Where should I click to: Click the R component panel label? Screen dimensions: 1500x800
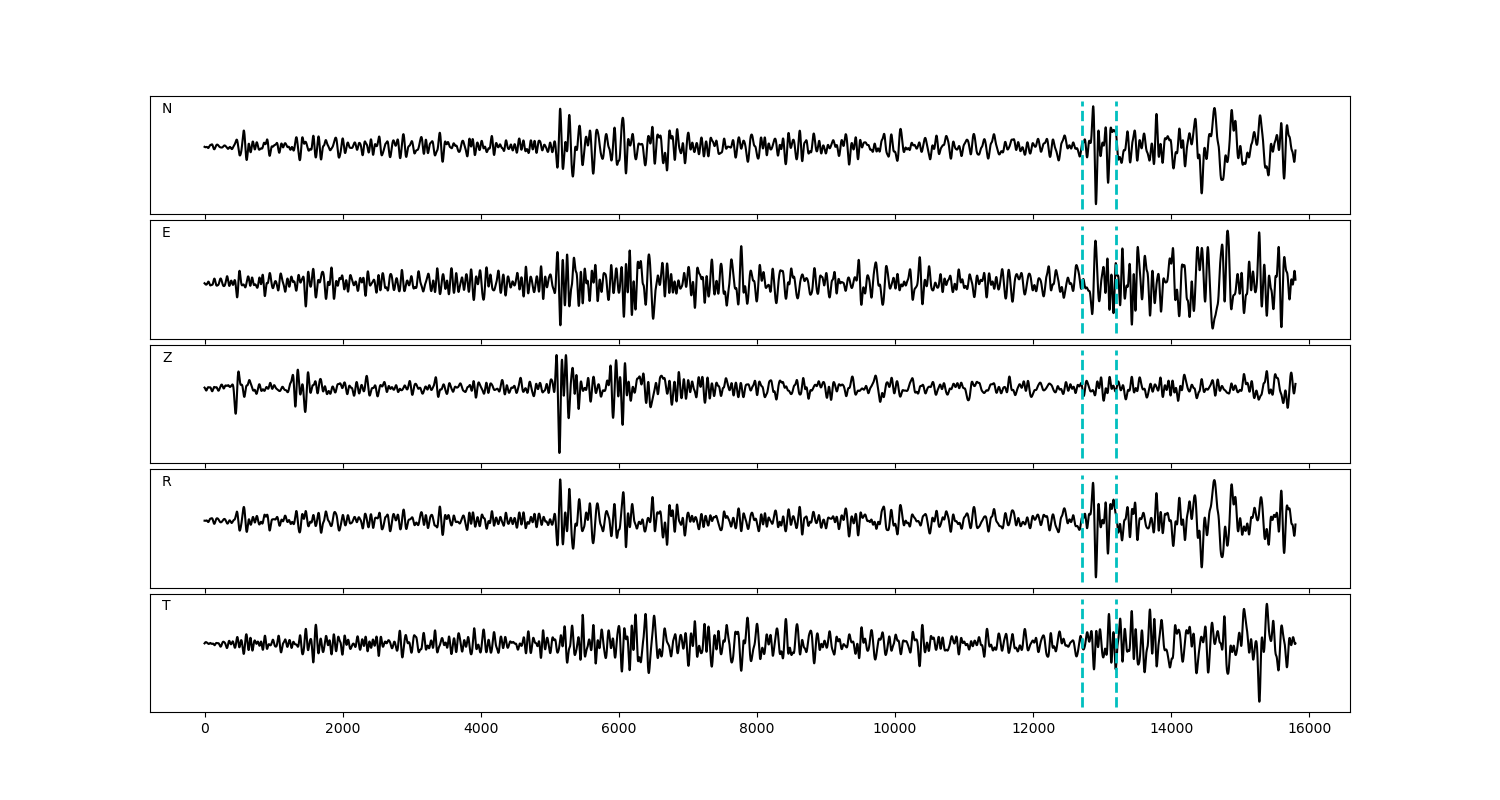click(x=167, y=482)
